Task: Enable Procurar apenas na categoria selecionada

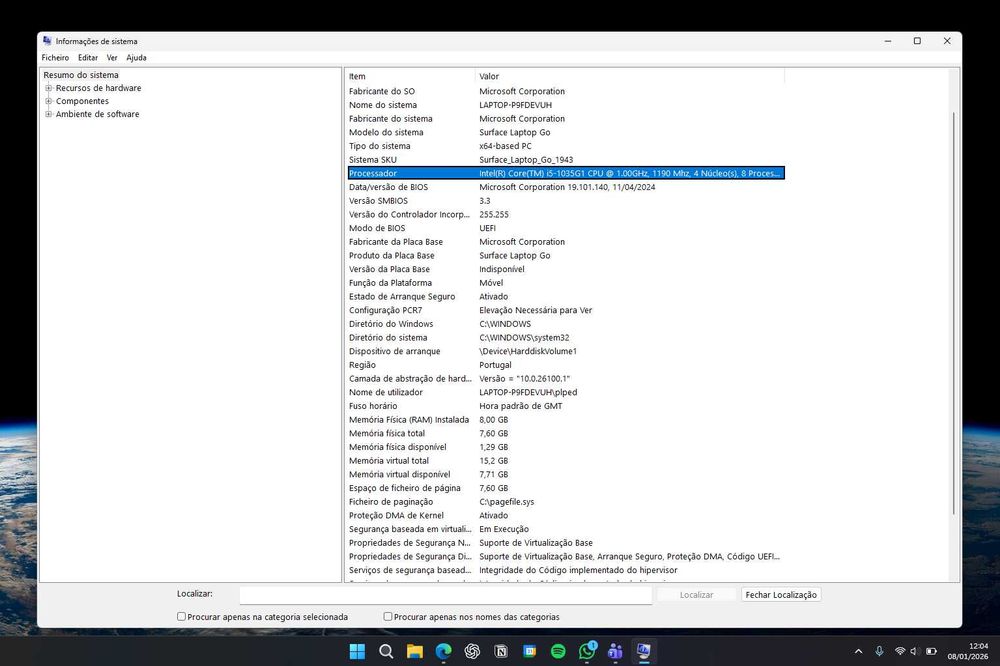Action: click(x=181, y=617)
